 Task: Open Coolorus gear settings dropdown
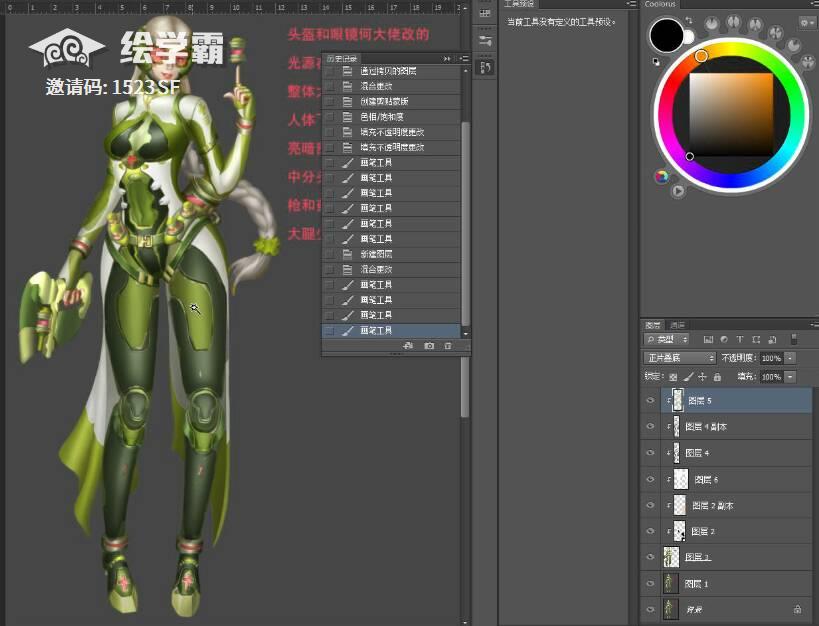(x=806, y=22)
